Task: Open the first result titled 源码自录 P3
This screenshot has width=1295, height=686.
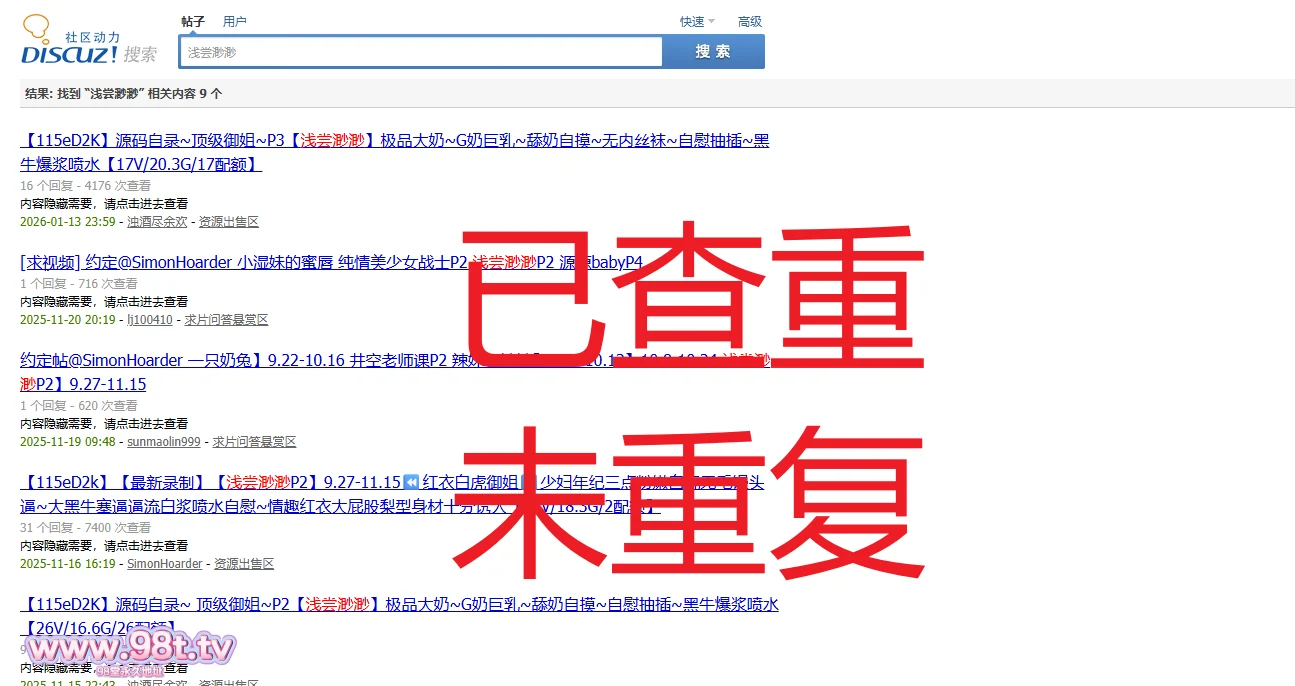Action: pos(394,141)
